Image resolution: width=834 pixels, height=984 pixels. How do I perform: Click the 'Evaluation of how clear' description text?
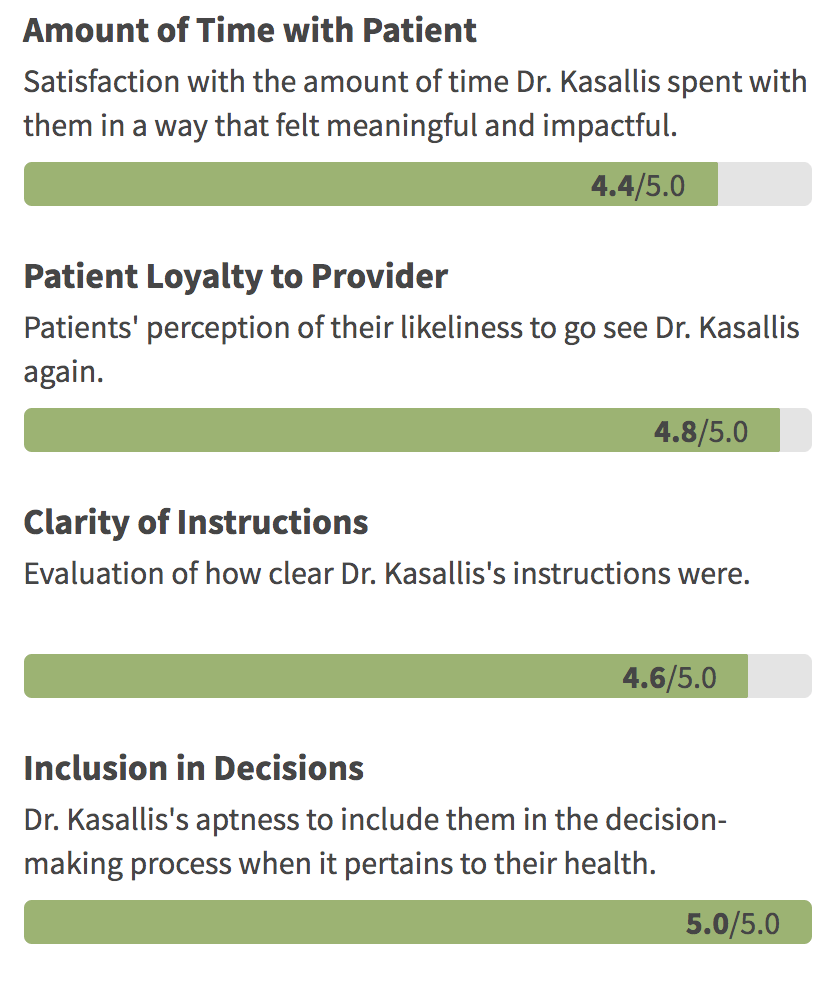(x=386, y=574)
